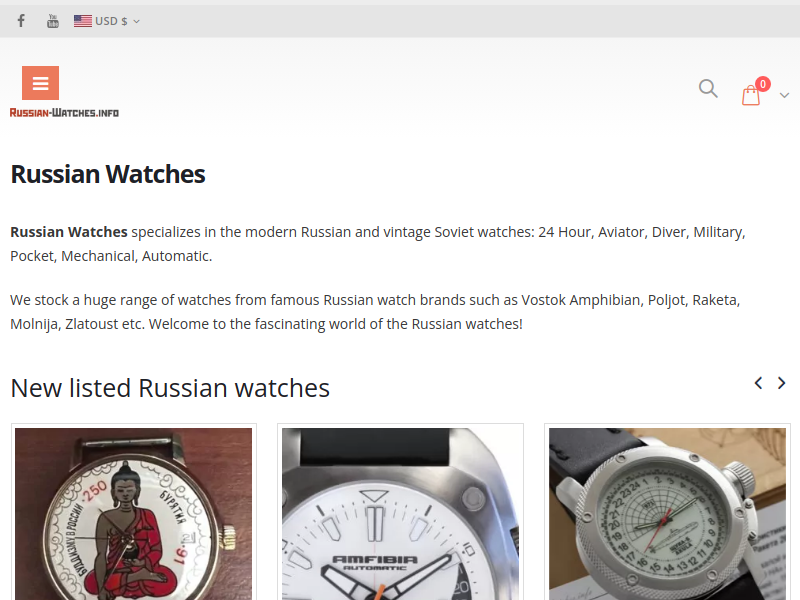Click the US flag currency icon
Viewport: 800px width, 600px height.
pyautogui.click(x=83, y=21)
